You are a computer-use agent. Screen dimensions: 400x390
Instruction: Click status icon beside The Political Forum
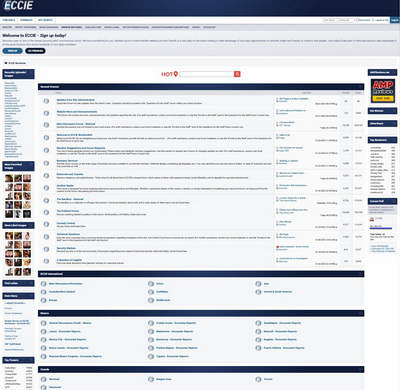[46, 212]
